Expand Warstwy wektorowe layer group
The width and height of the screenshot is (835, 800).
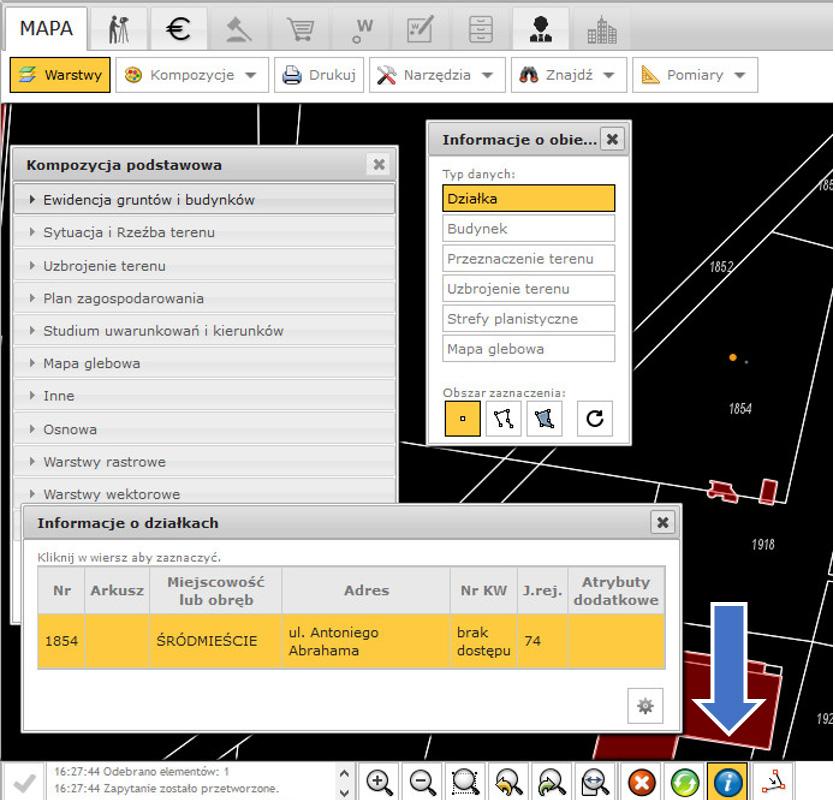204,493
